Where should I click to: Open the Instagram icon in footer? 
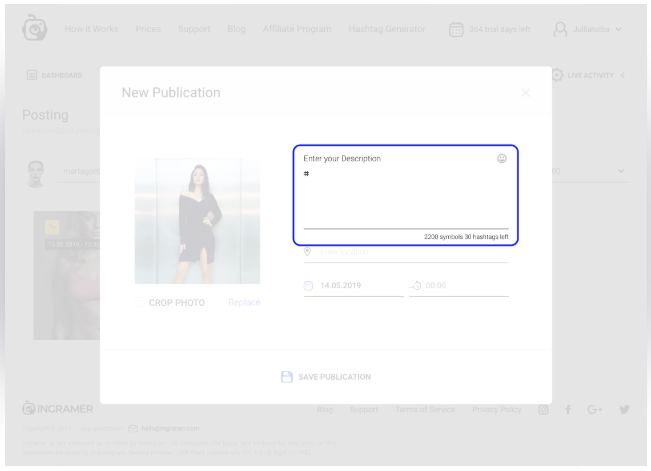pos(543,410)
